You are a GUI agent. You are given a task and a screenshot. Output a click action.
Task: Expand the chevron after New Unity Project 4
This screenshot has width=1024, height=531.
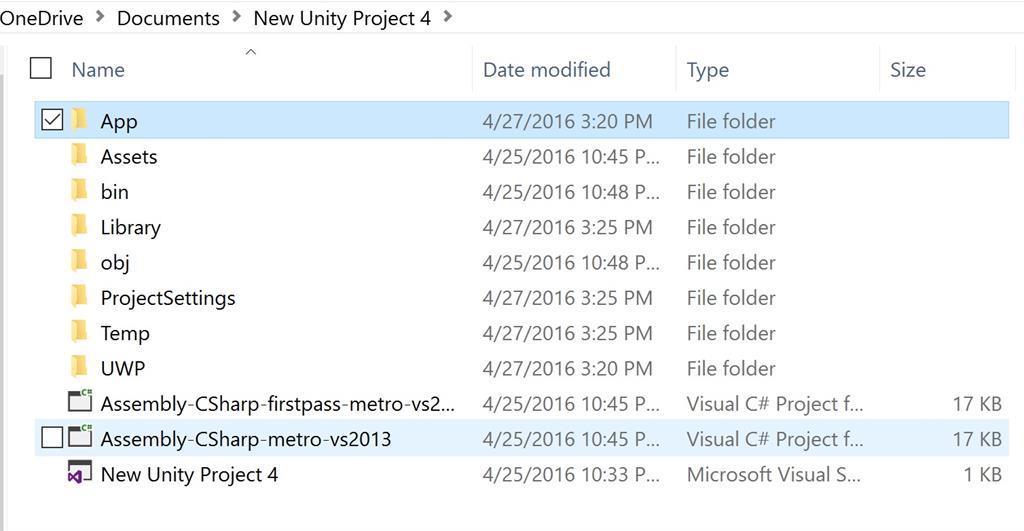click(447, 17)
